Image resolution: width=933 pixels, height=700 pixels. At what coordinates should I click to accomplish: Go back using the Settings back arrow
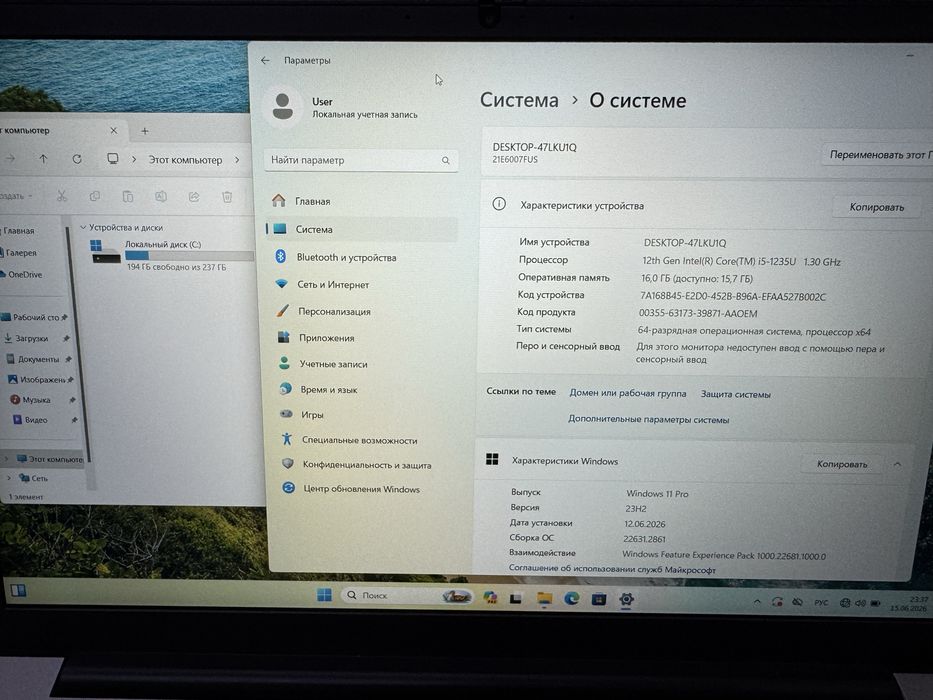coord(265,60)
